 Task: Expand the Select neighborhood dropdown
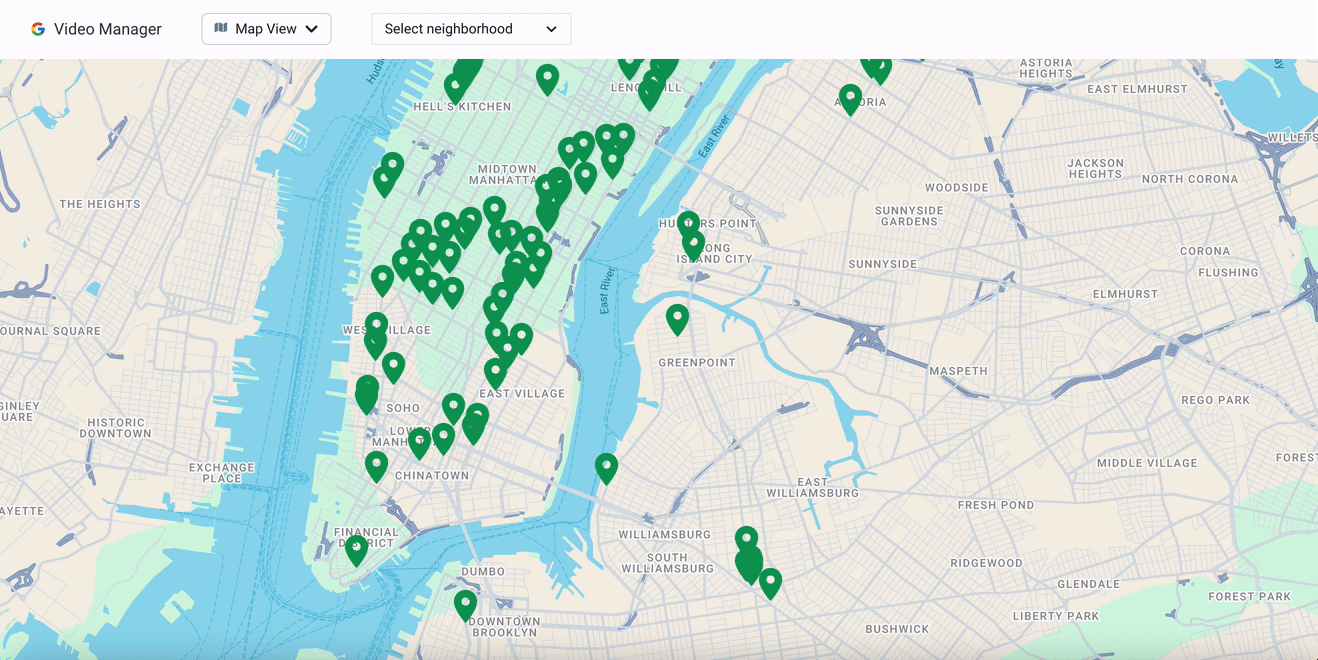click(x=470, y=29)
